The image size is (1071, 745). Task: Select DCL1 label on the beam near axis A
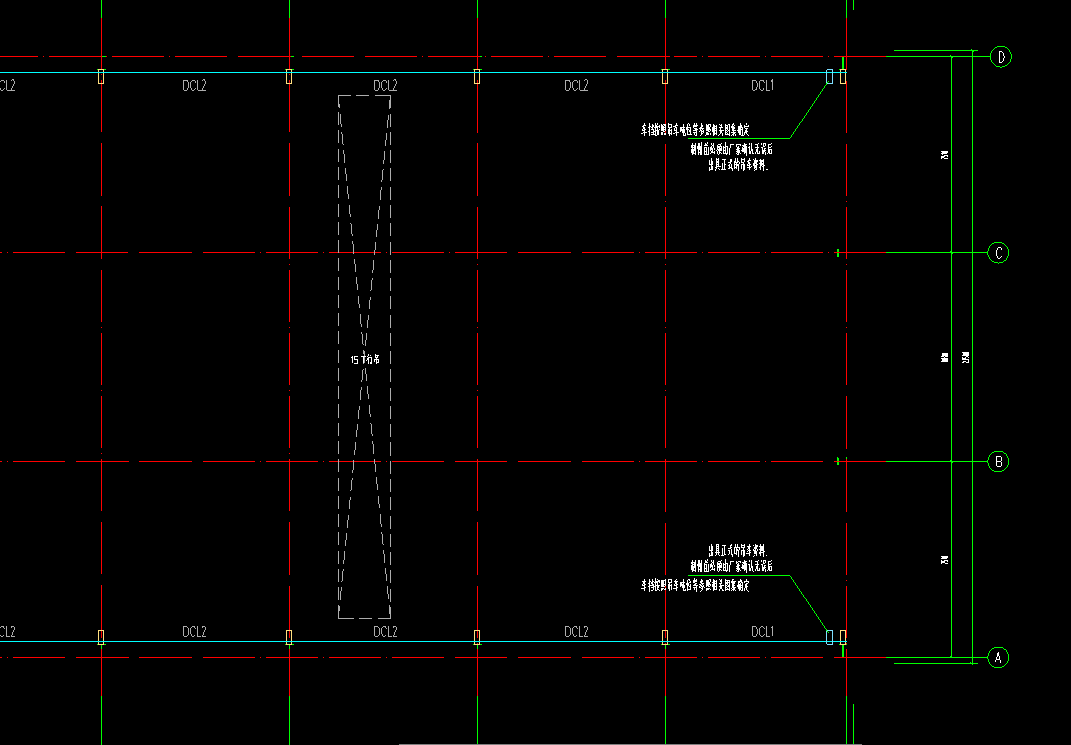click(x=762, y=632)
